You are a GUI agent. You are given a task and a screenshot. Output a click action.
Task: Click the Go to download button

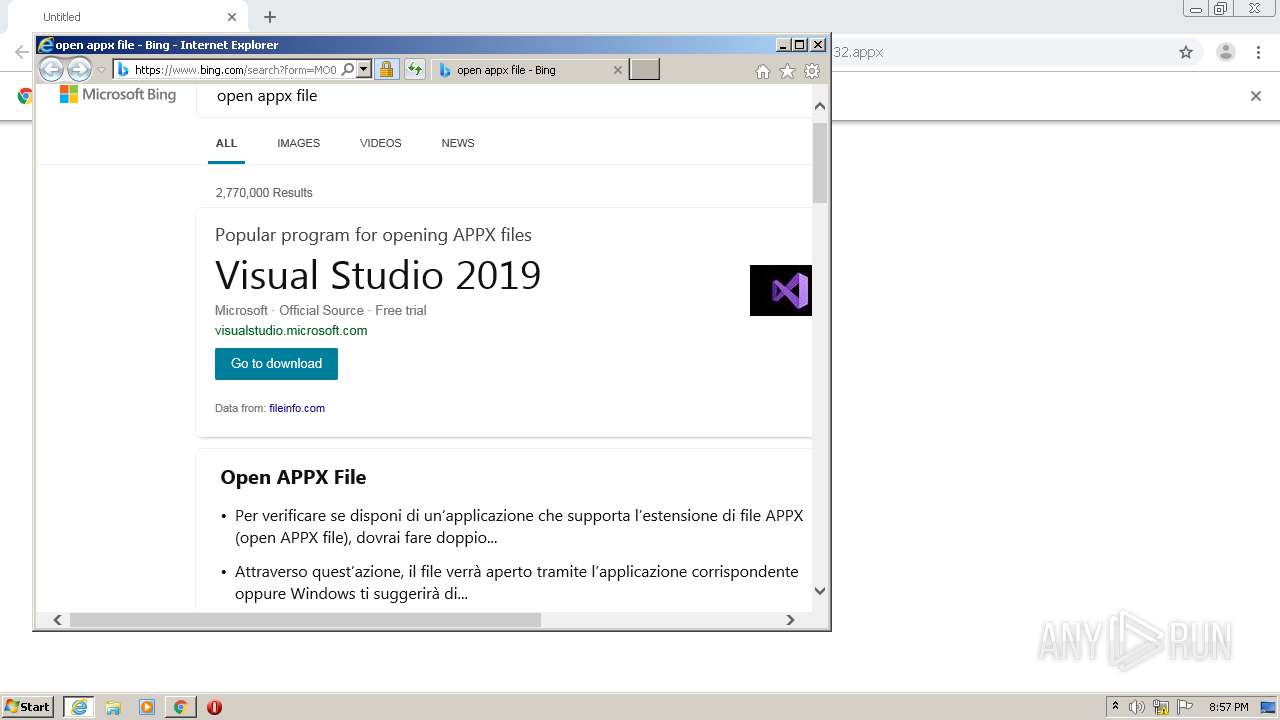276,364
